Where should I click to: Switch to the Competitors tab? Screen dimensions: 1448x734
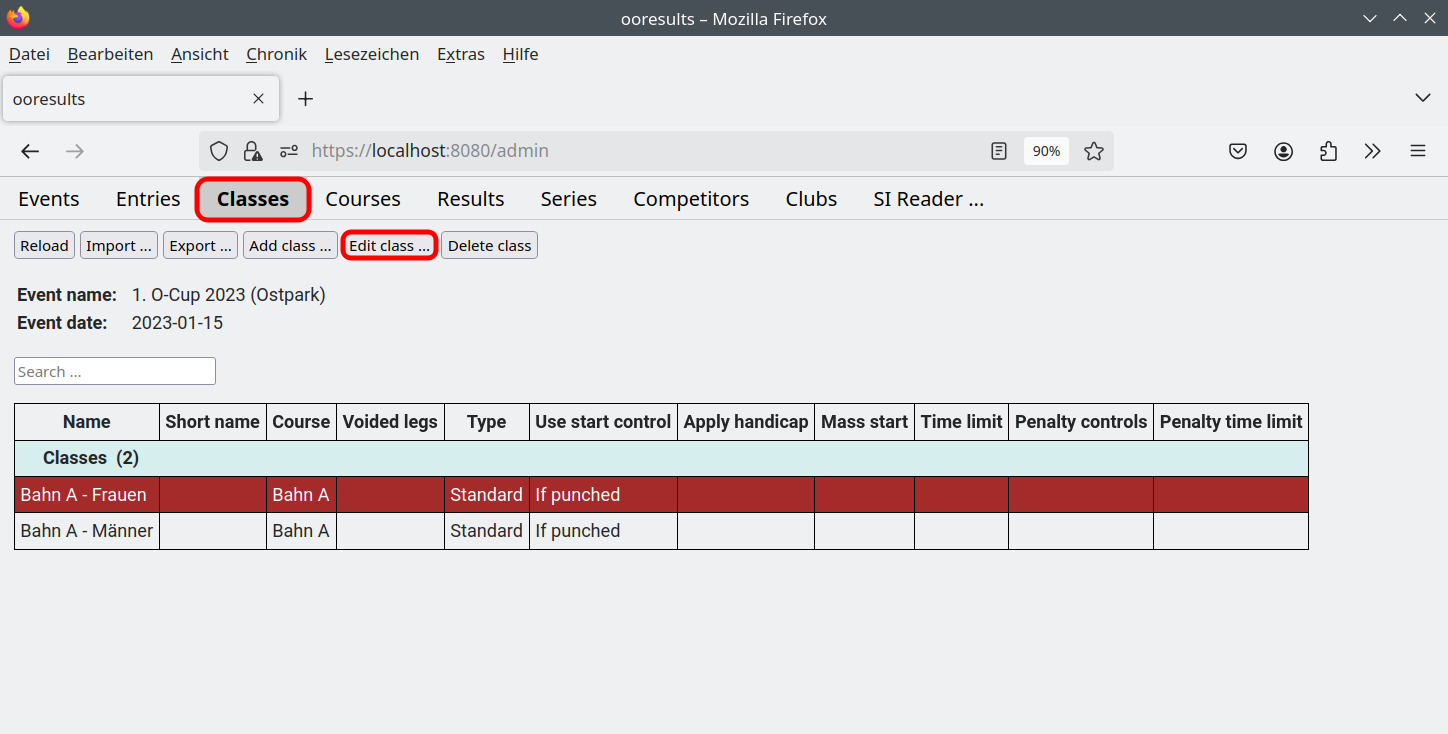(x=691, y=199)
